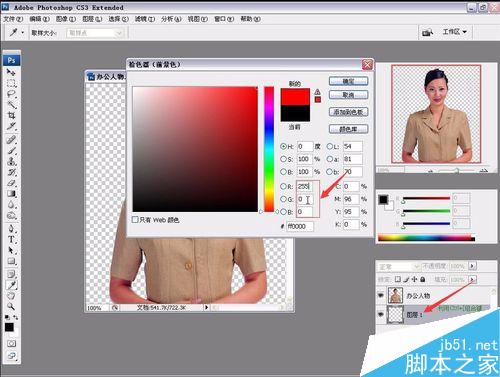Select the Clone Stamp tool
Image resolution: width=500 pixels, height=377 pixels.
click(x=11, y=161)
